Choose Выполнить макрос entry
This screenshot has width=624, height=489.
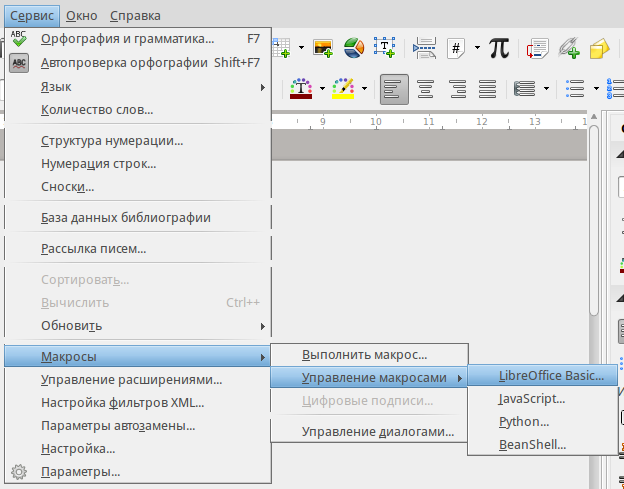click(x=369, y=355)
